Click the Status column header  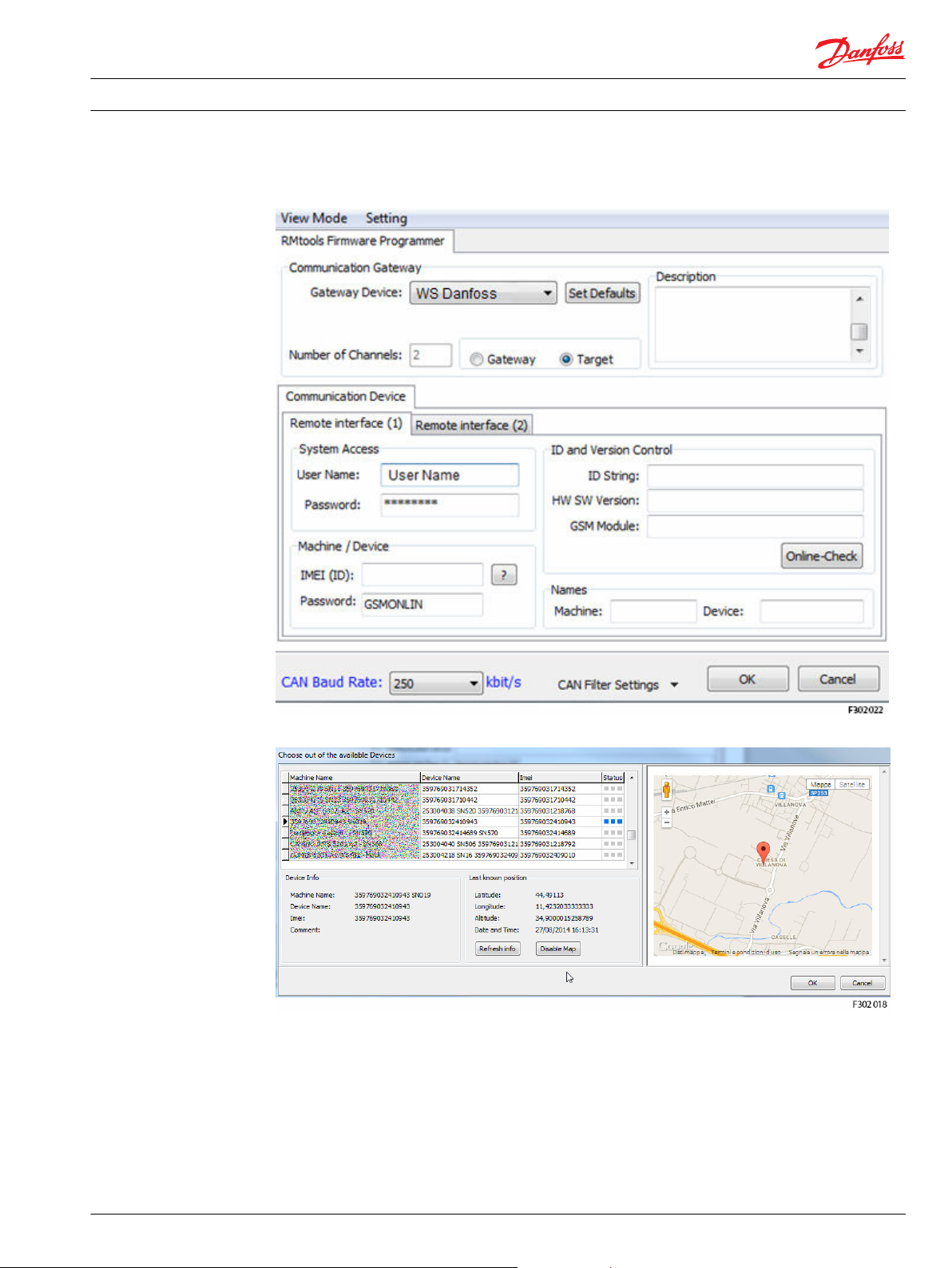pos(613,777)
